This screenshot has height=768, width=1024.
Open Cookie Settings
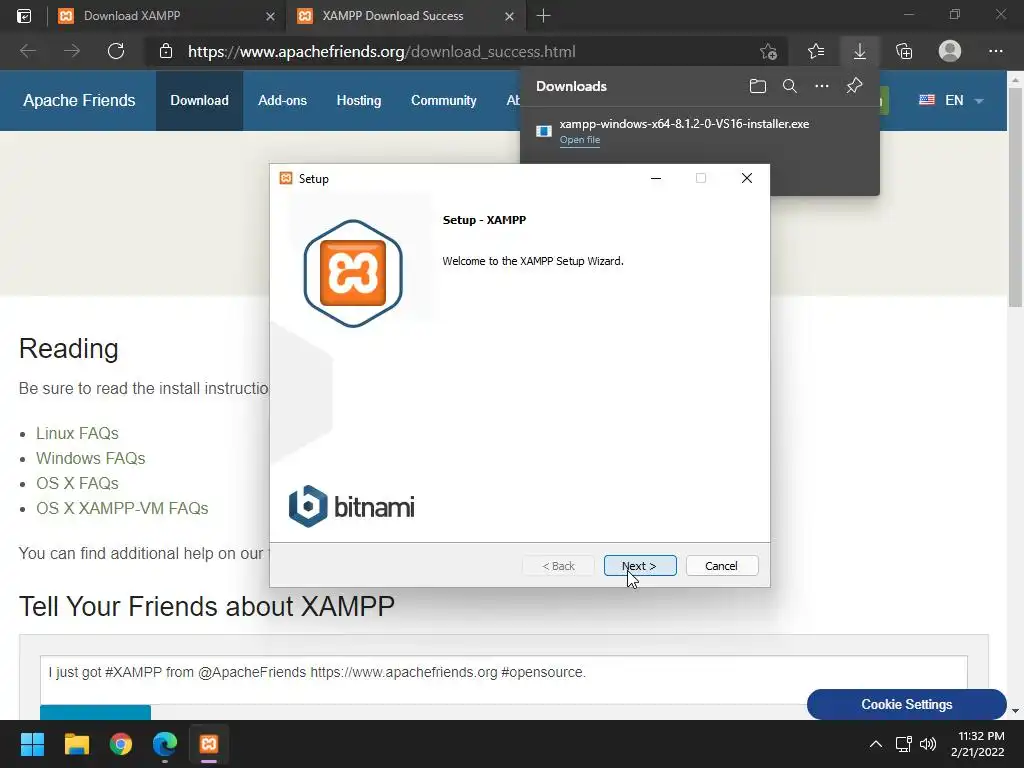point(906,704)
